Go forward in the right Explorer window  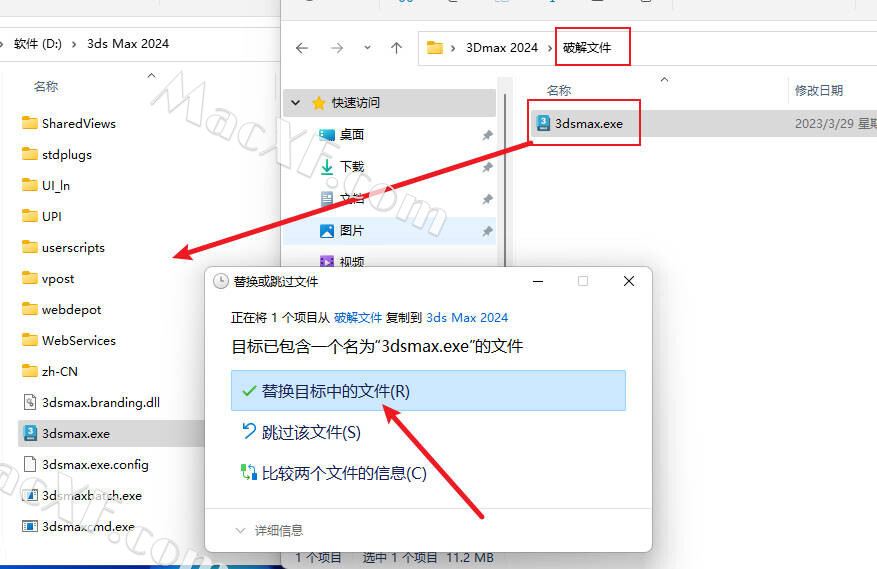(337, 48)
